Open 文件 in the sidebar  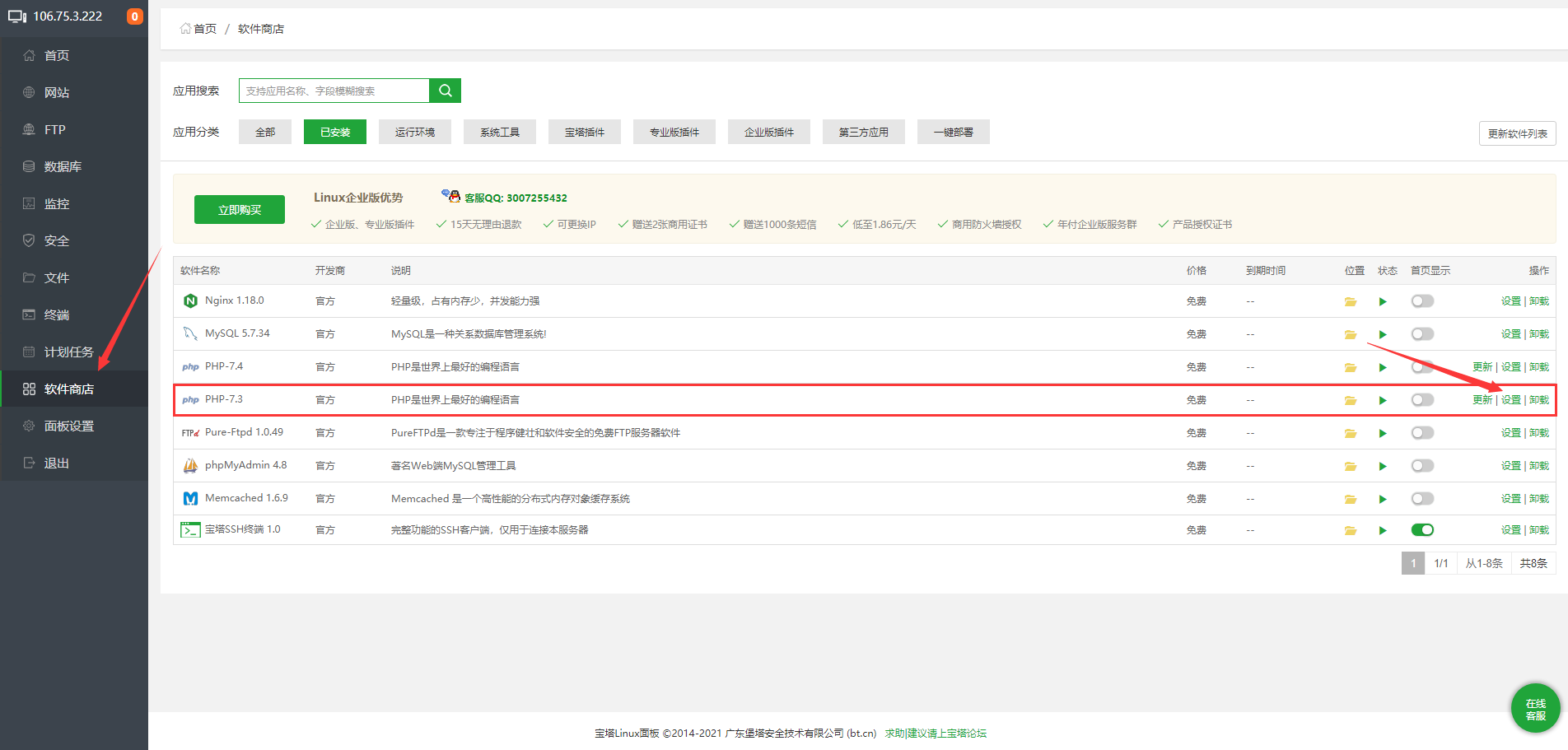pyautogui.click(x=74, y=277)
